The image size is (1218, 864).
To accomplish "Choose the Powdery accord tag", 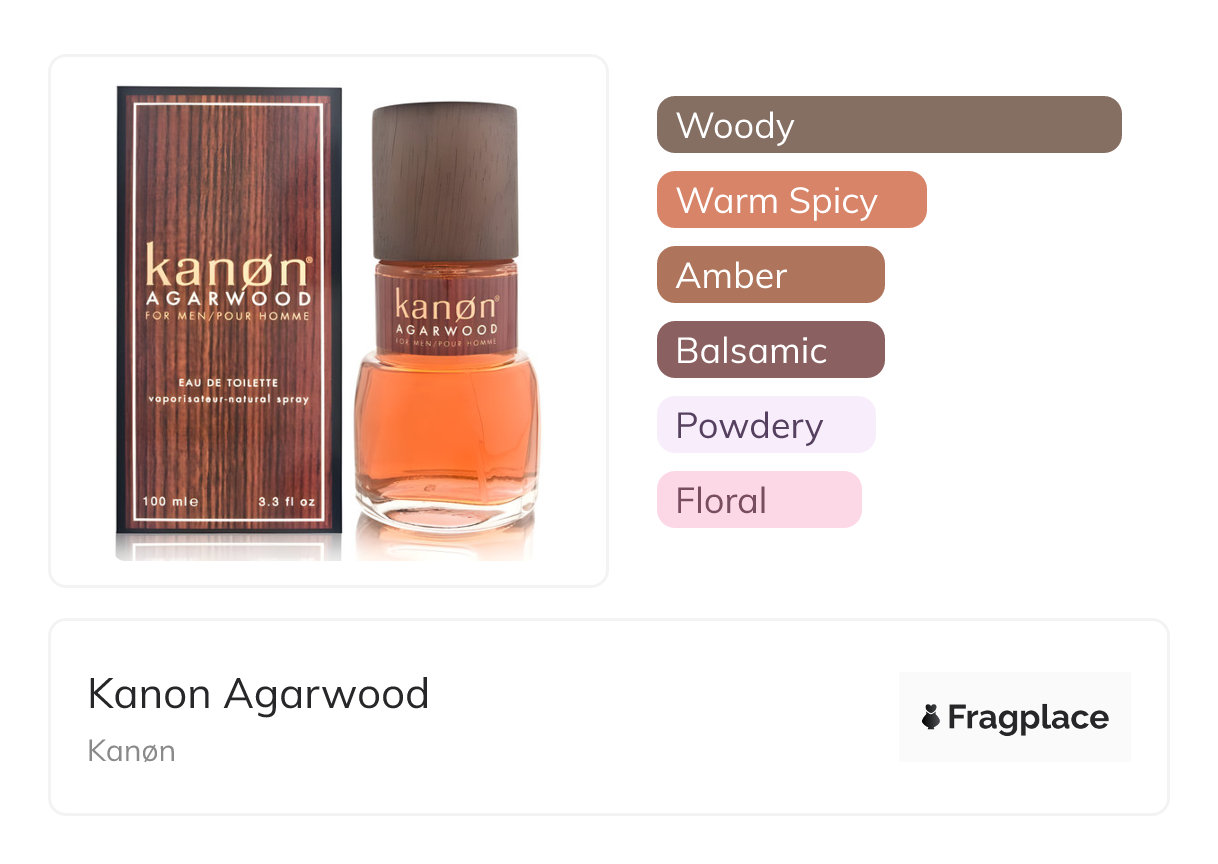I will pos(766,425).
